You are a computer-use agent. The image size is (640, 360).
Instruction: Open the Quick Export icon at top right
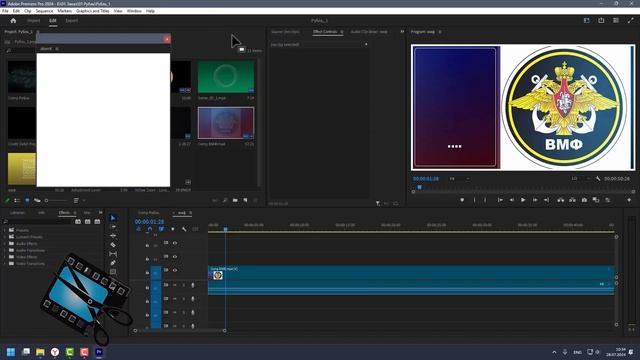click(601, 20)
